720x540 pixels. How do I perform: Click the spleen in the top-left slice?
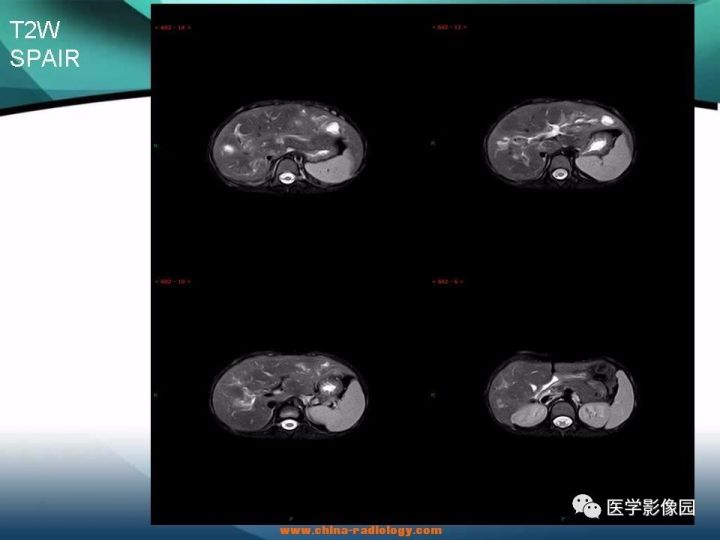coord(332,167)
